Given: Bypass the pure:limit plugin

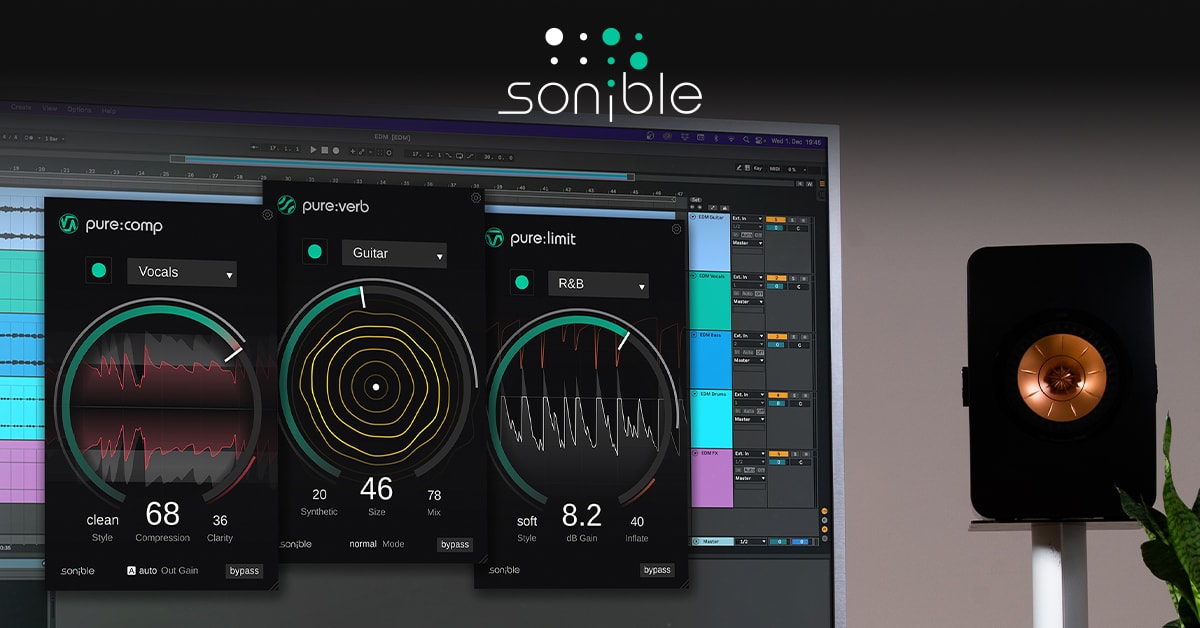Looking at the screenshot, I should [x=657, y=570].
